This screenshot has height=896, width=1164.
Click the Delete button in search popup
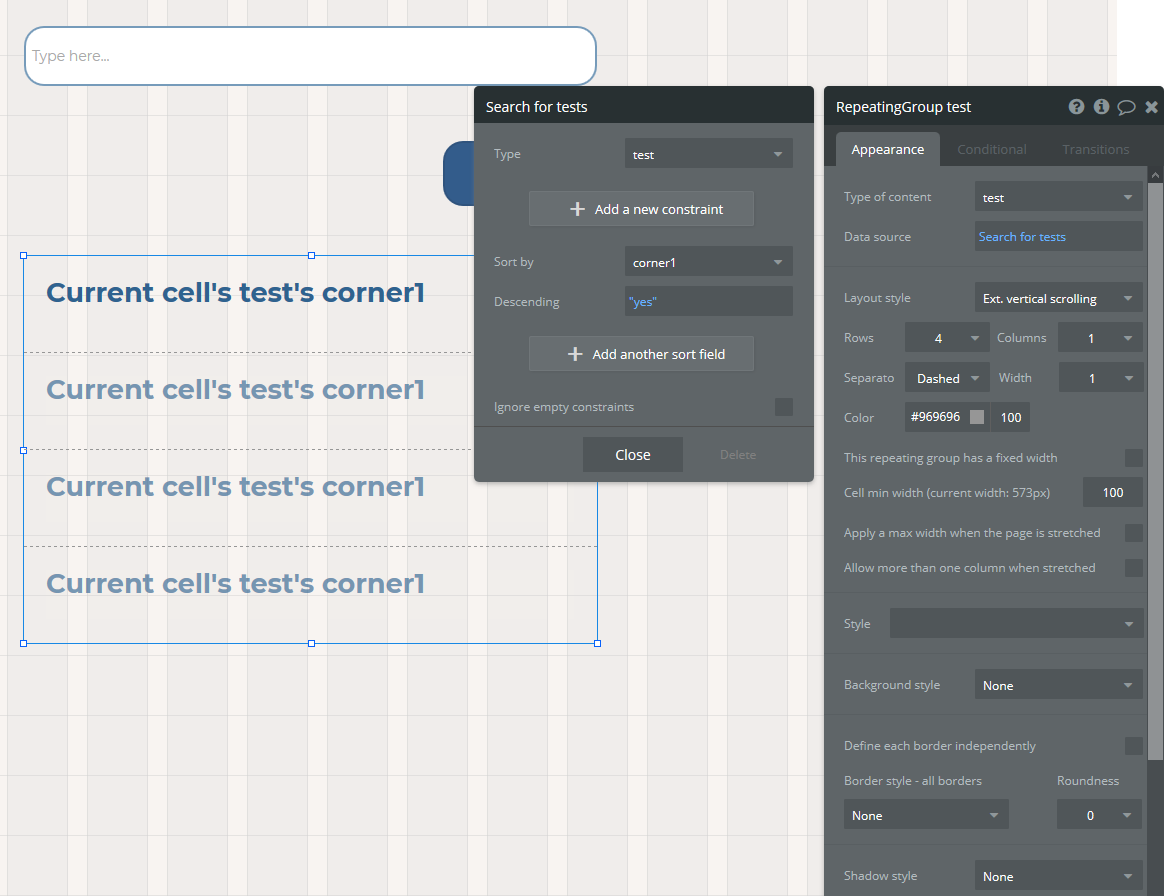tap(737, 455)
